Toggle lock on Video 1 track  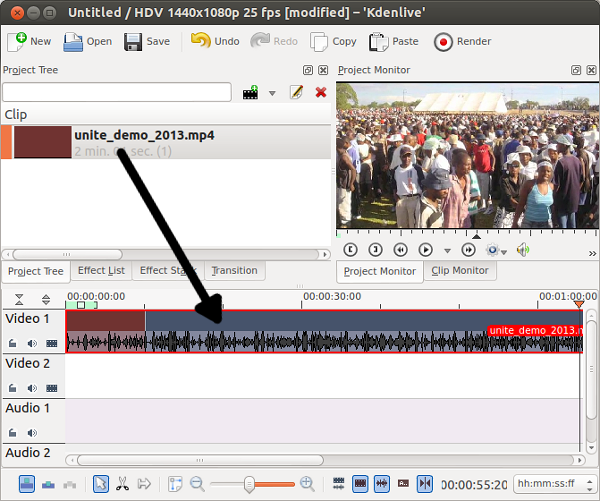13,343
